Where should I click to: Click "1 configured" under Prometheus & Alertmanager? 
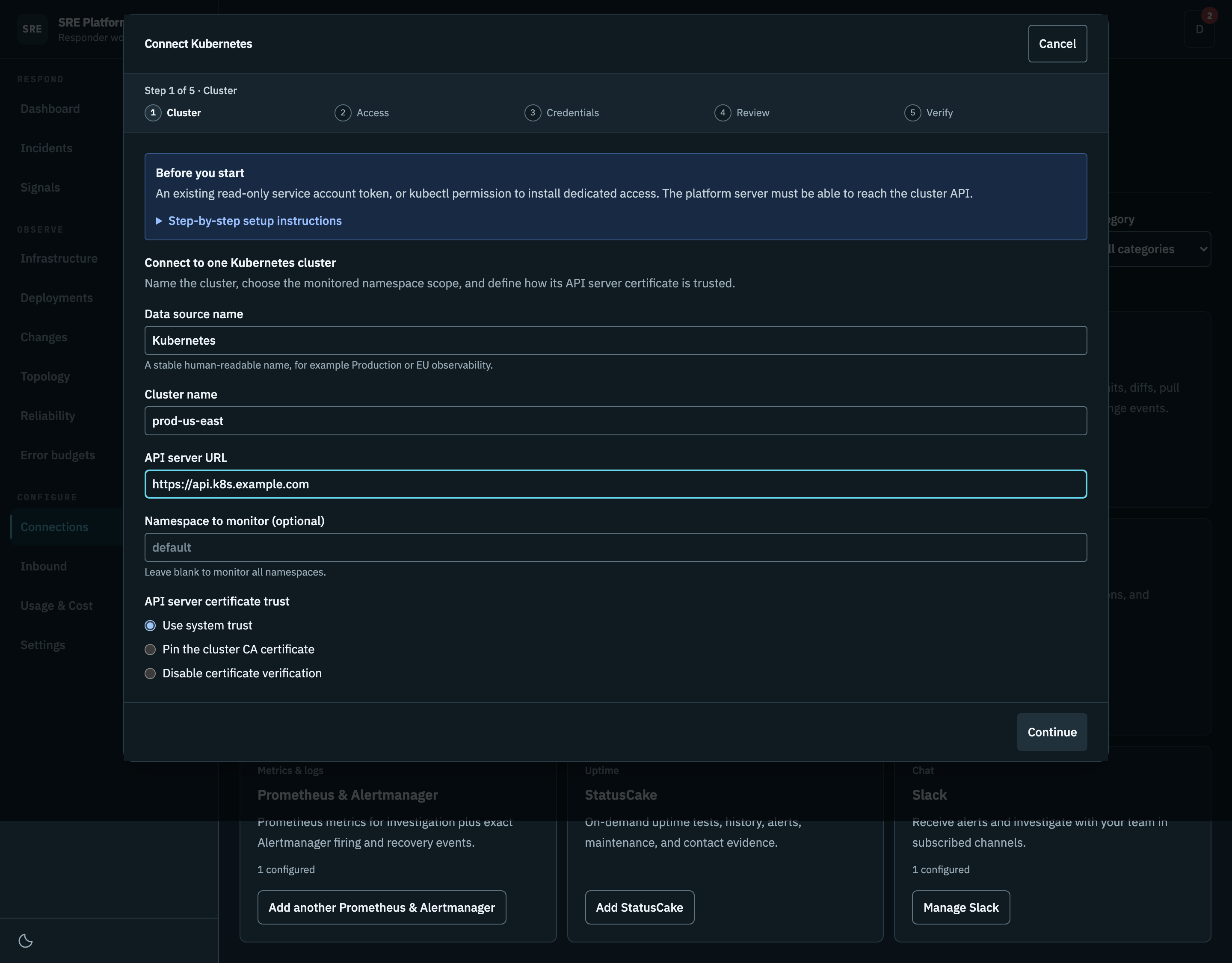(286, 869)
